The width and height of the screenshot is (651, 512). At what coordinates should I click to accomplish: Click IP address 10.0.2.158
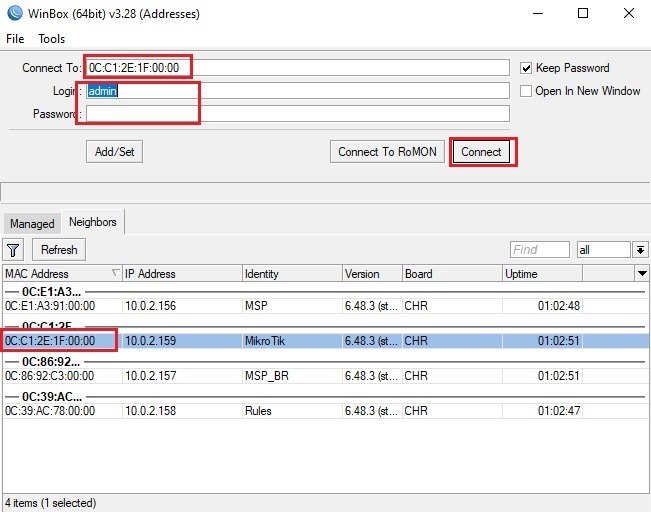(x=151, y=411)
